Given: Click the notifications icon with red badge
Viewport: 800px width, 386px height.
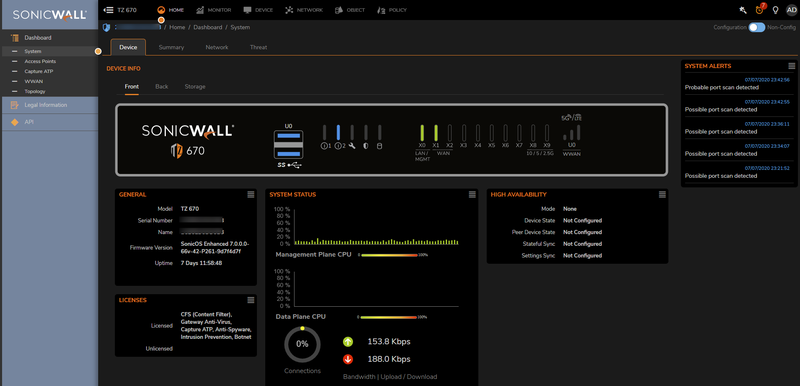Looking at the screenshot, I should [760, 10].
